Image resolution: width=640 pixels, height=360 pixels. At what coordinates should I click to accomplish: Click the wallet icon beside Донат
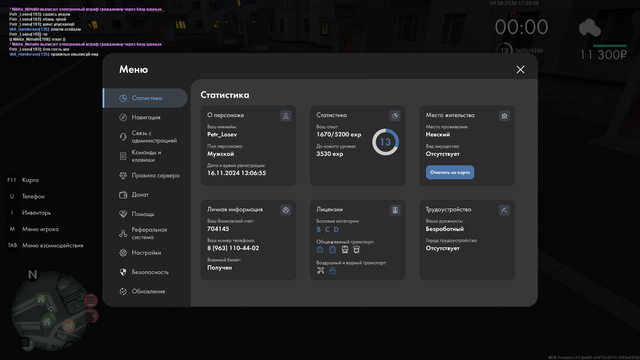123,195
